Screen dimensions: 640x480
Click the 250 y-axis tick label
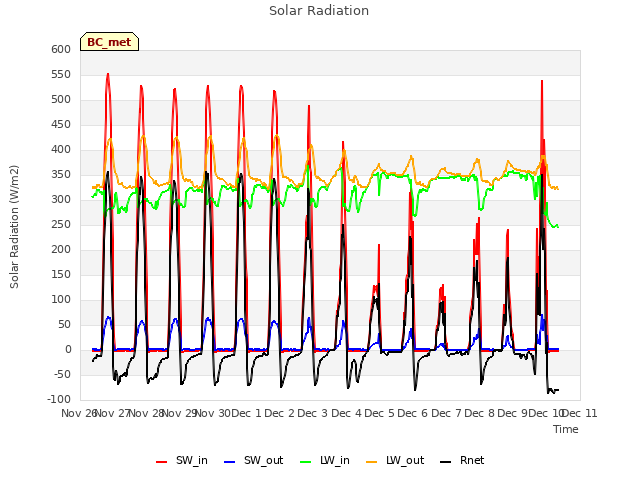61,224
